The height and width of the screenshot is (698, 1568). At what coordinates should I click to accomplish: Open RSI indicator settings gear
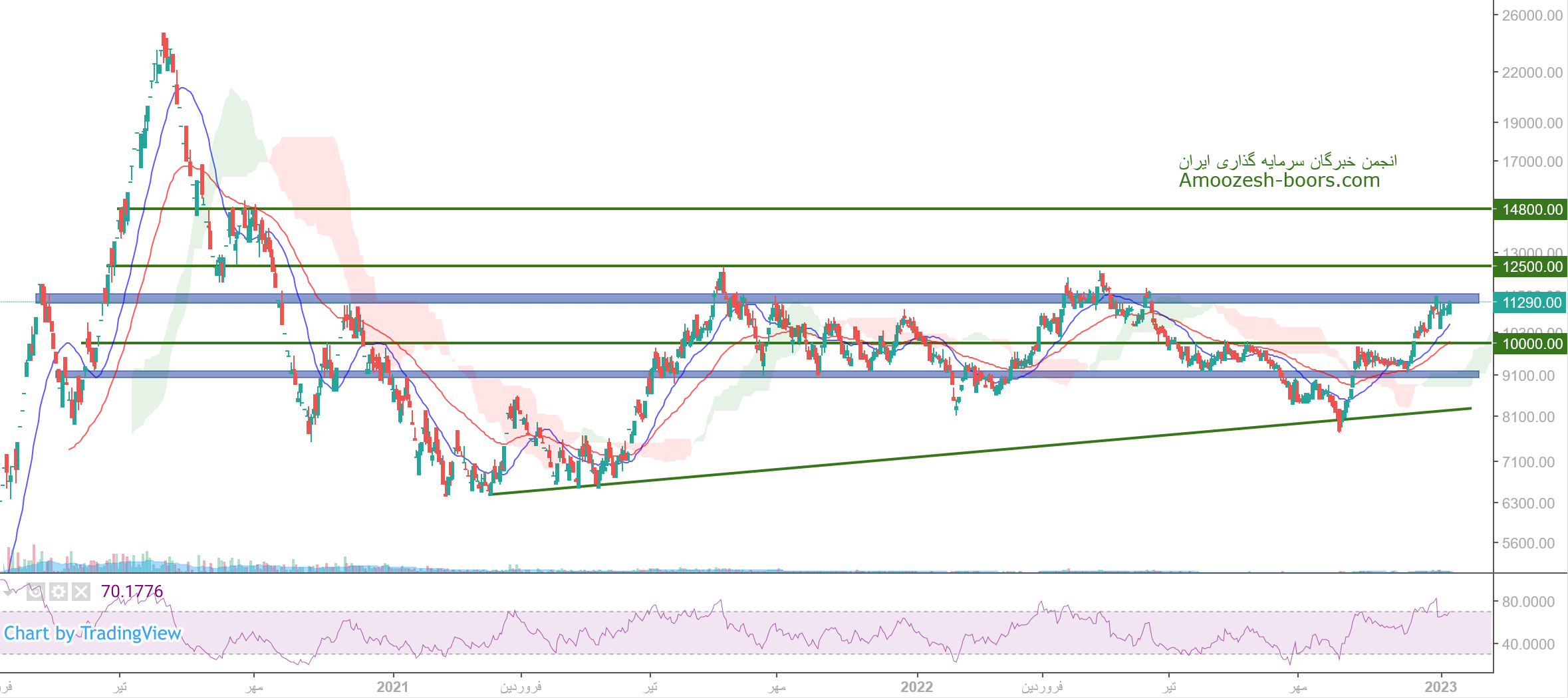click(59, 591)
